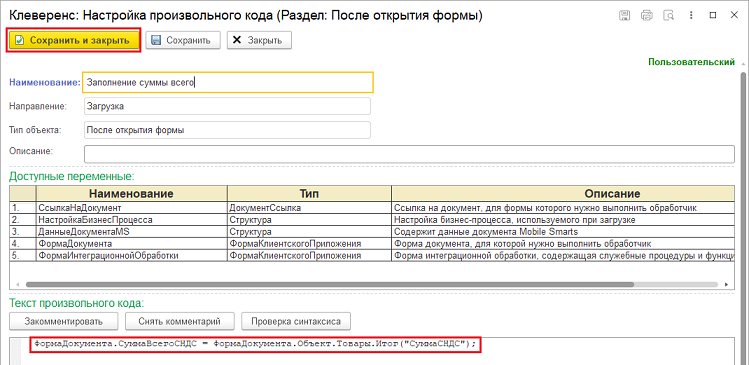Click Структура type cell in row 3
749x365 pixels.
(x=310, y=232)
